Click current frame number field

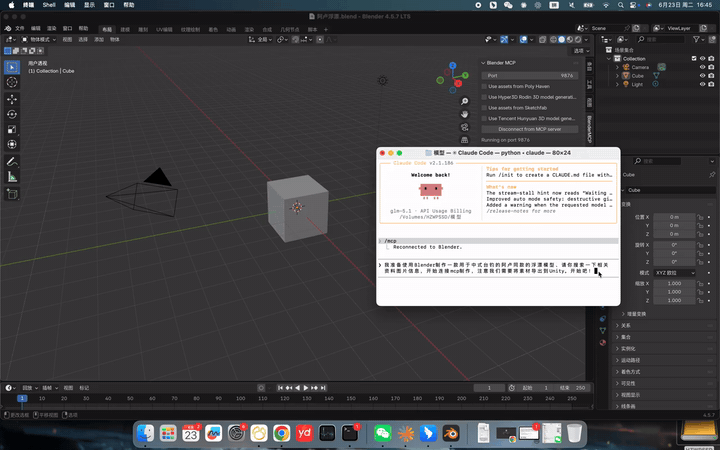click(489, 388)
